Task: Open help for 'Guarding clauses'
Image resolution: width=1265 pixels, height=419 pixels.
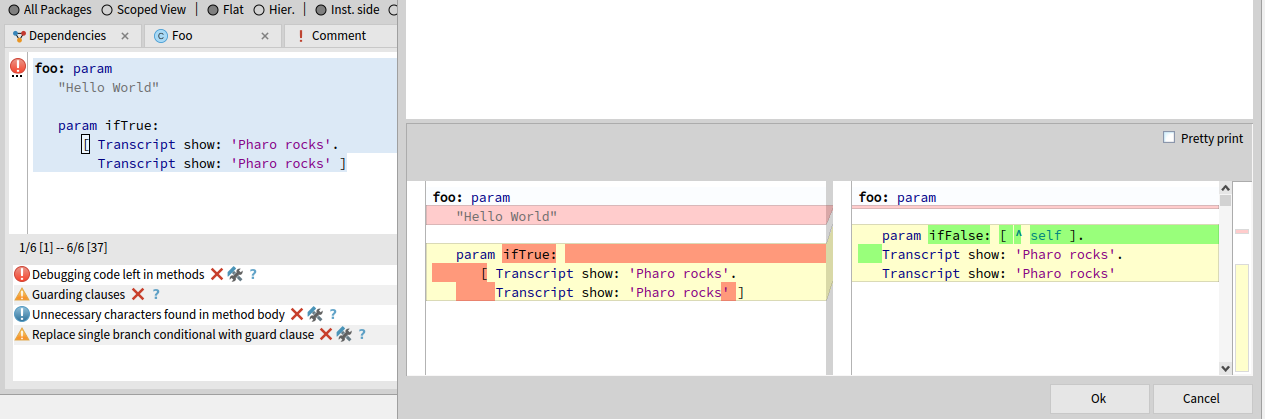Action: pos(155,294)
